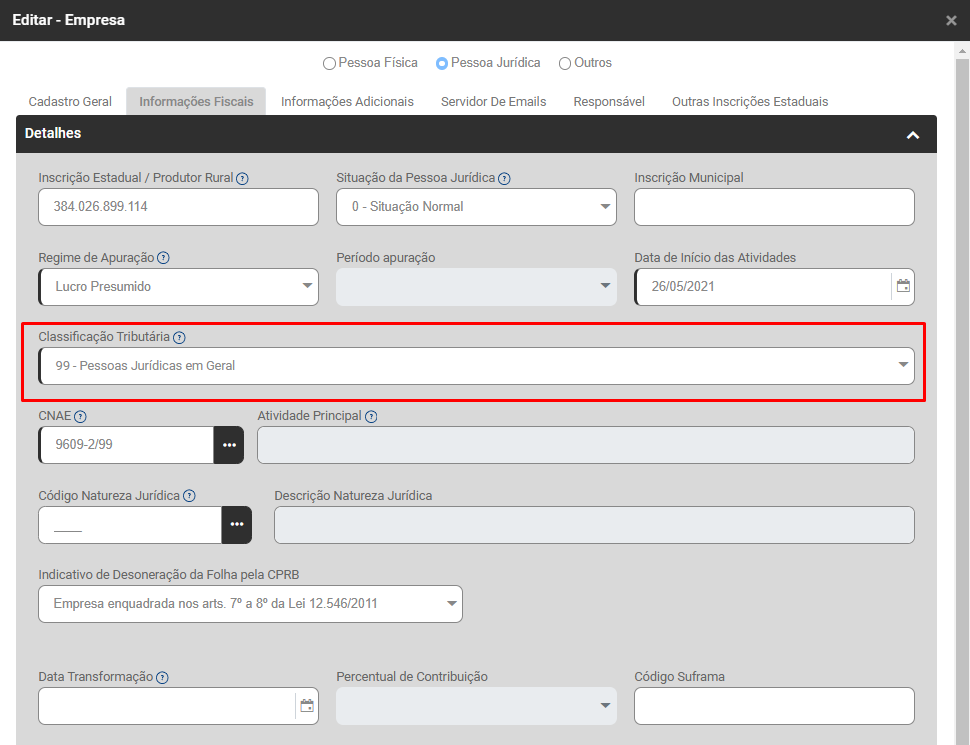970x745 pixels.
Task: Open the Código Natureza Jurídica lookup button
Action: point(237,525)
